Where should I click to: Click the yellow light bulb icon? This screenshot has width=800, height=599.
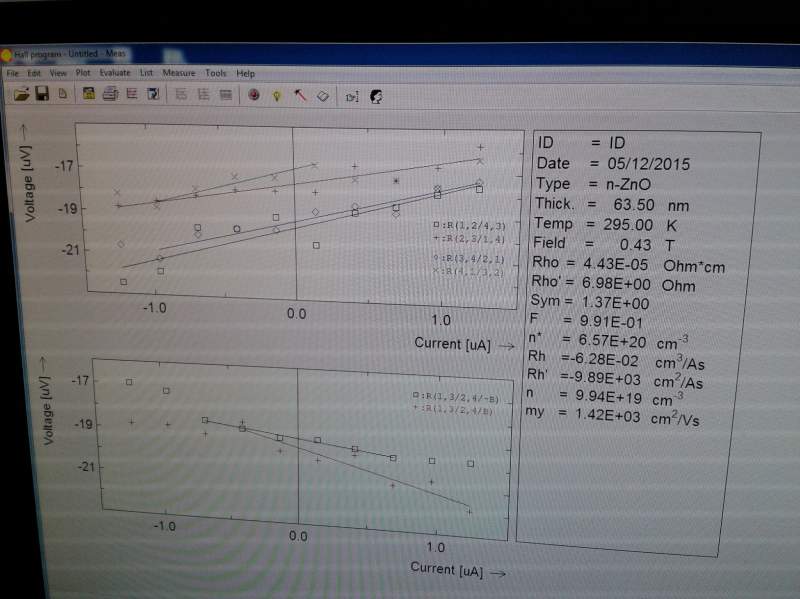pos(277,95)
